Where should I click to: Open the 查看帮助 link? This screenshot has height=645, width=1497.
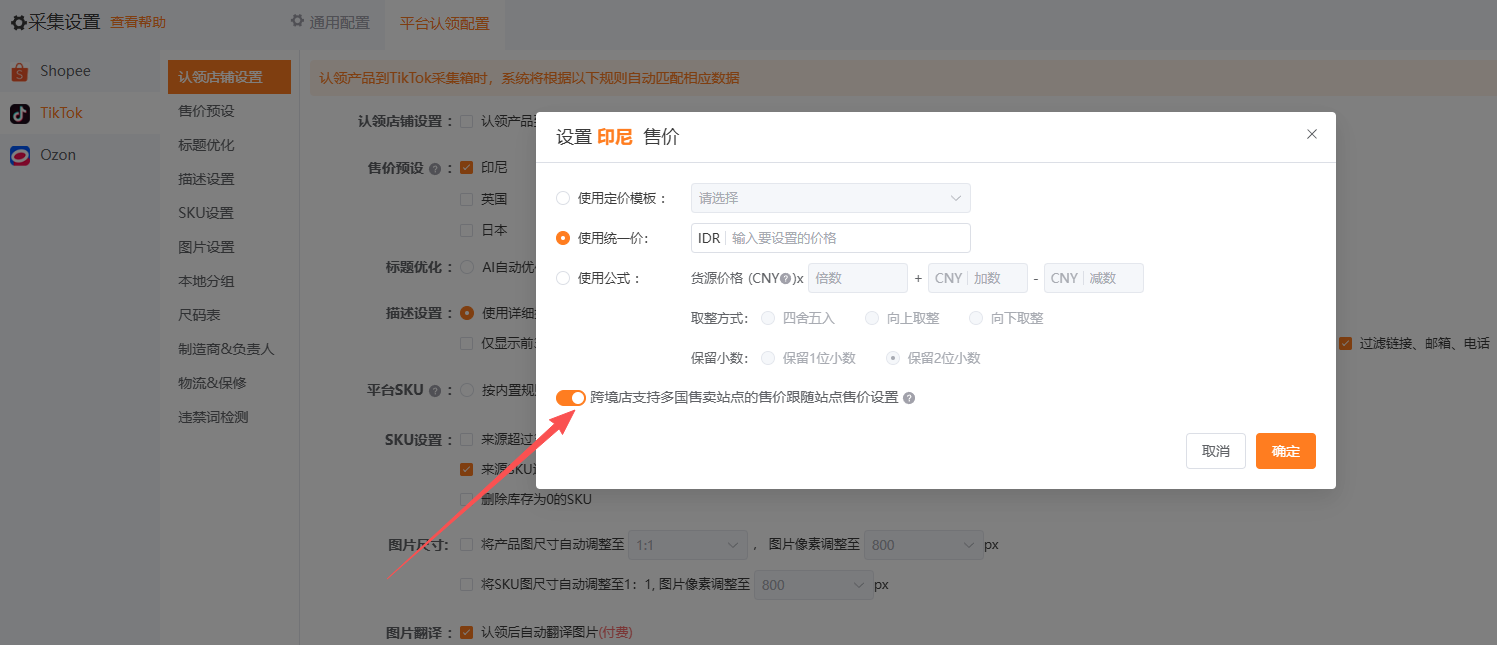tap(138, 22)
